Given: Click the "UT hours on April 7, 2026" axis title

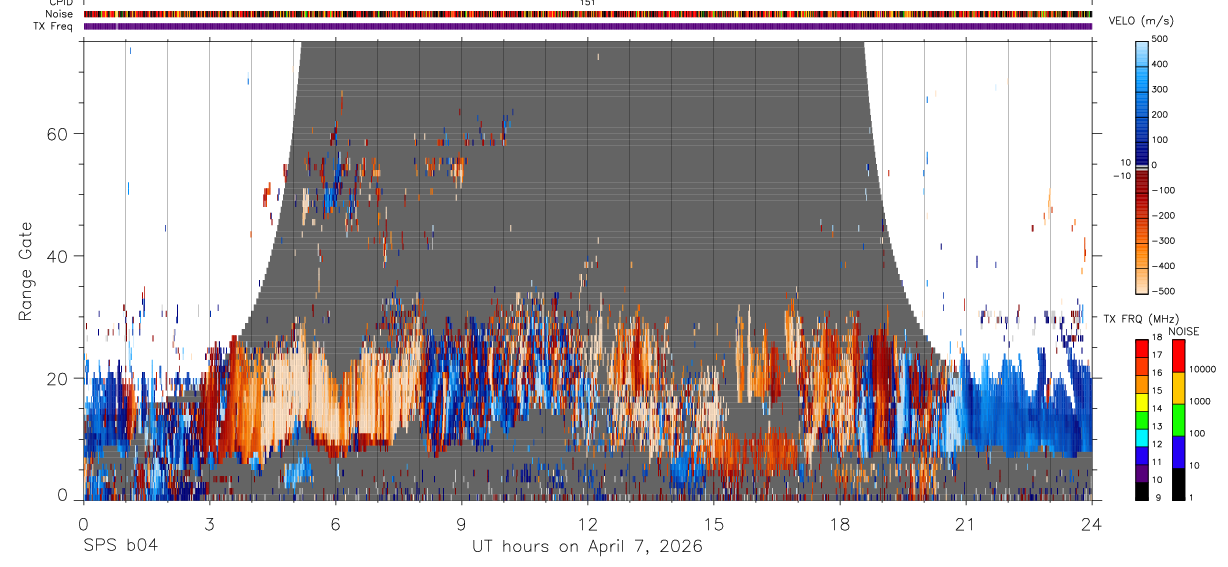Looking at the screenshot, I should point(587,547).
